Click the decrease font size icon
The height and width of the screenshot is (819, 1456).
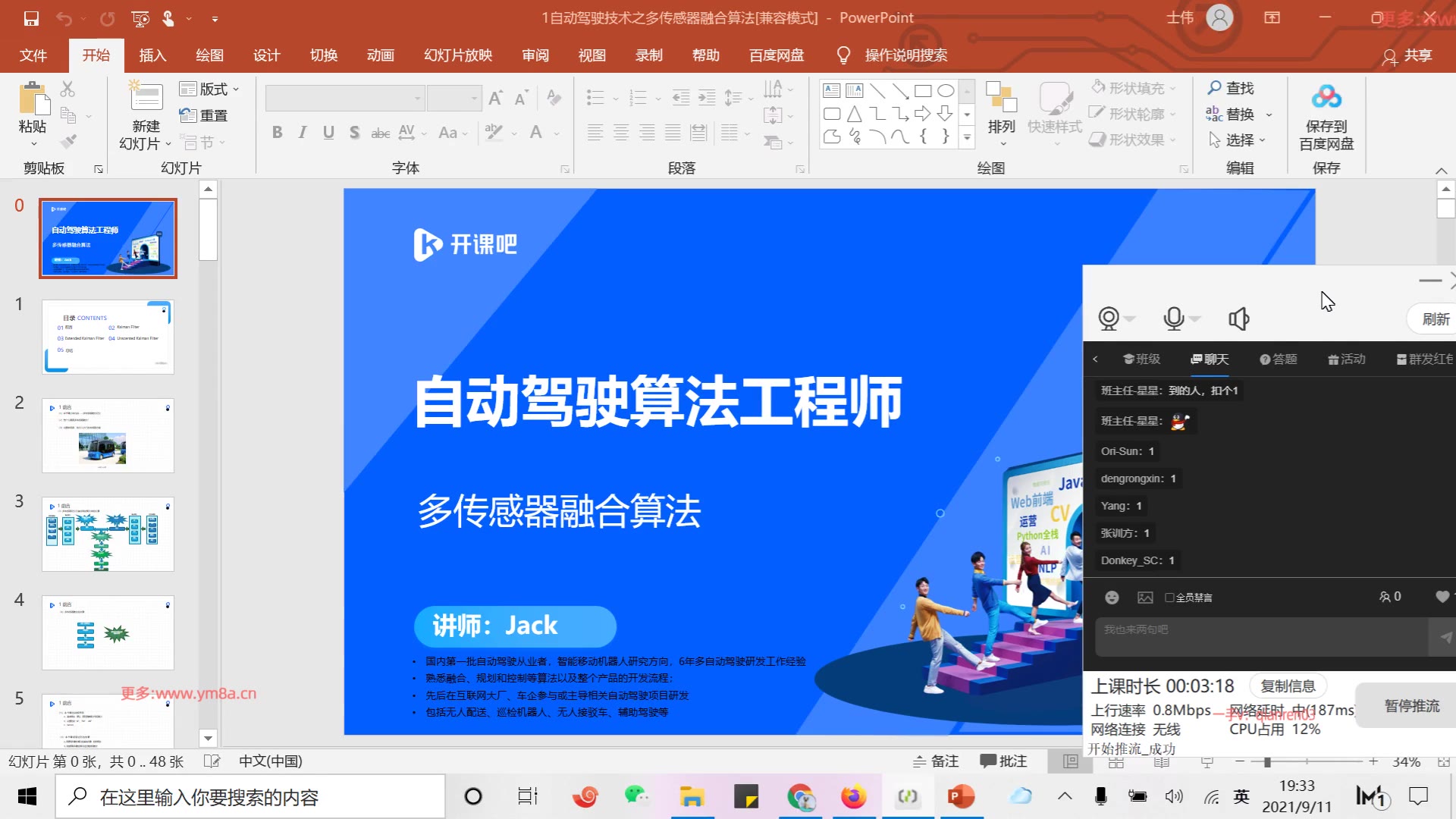tap(521, 98)
